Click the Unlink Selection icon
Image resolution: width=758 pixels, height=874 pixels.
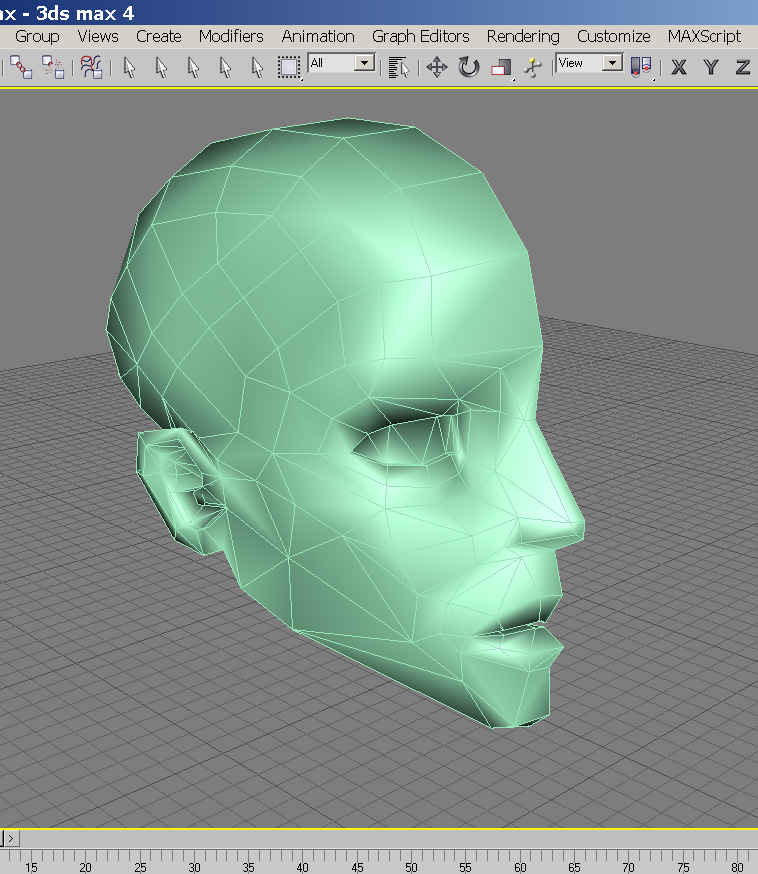click(x=53, y=67)
